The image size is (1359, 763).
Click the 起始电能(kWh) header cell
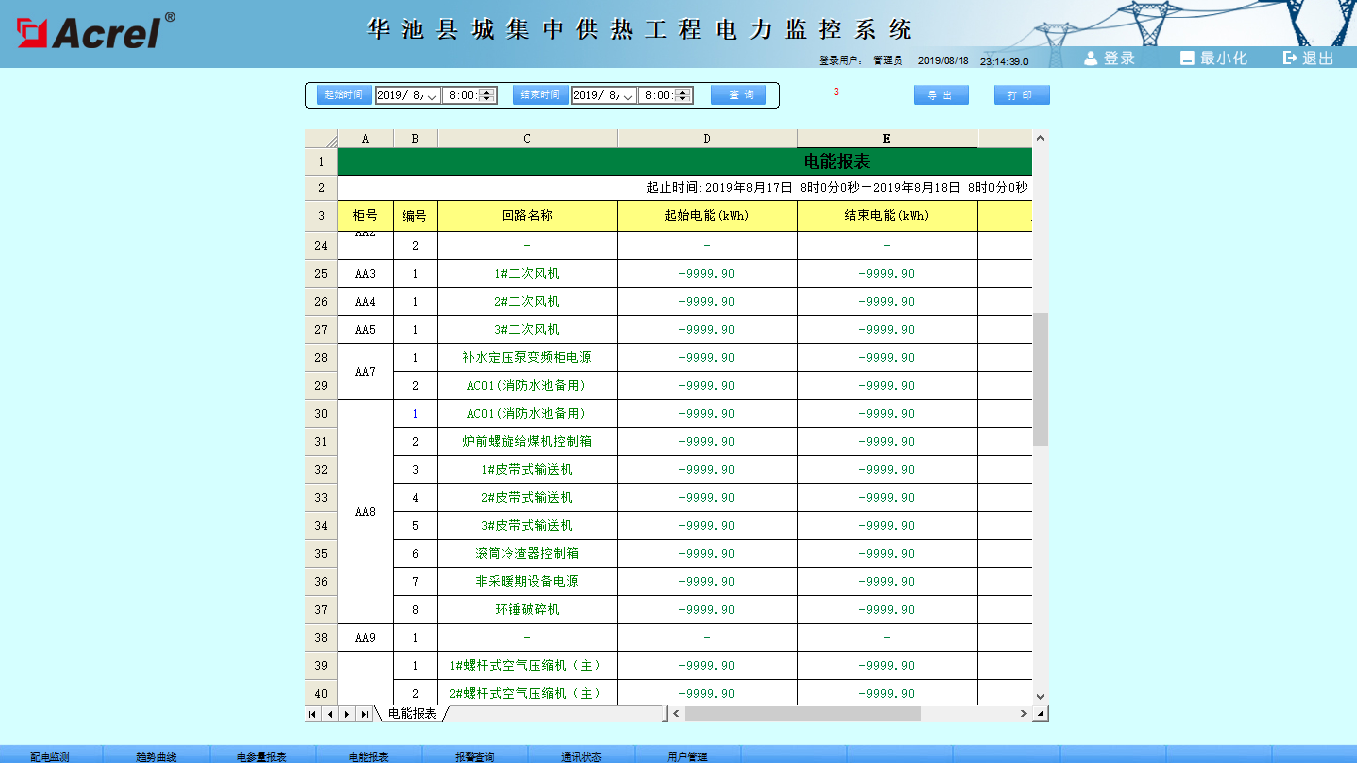click(x=707, y=215)
